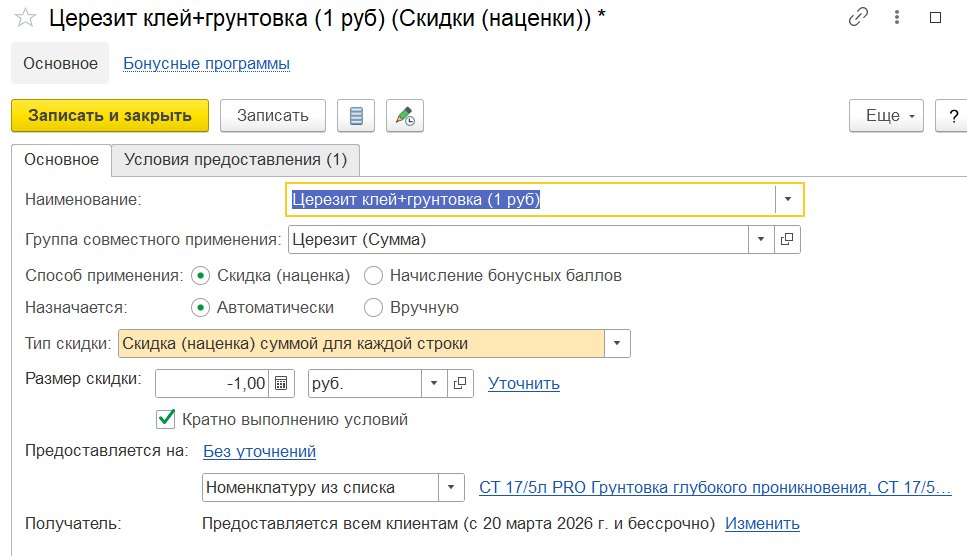The image size is (967, 556).
Task: Open the Номенклатуру из списка dropdown
Action: point(451,488)
